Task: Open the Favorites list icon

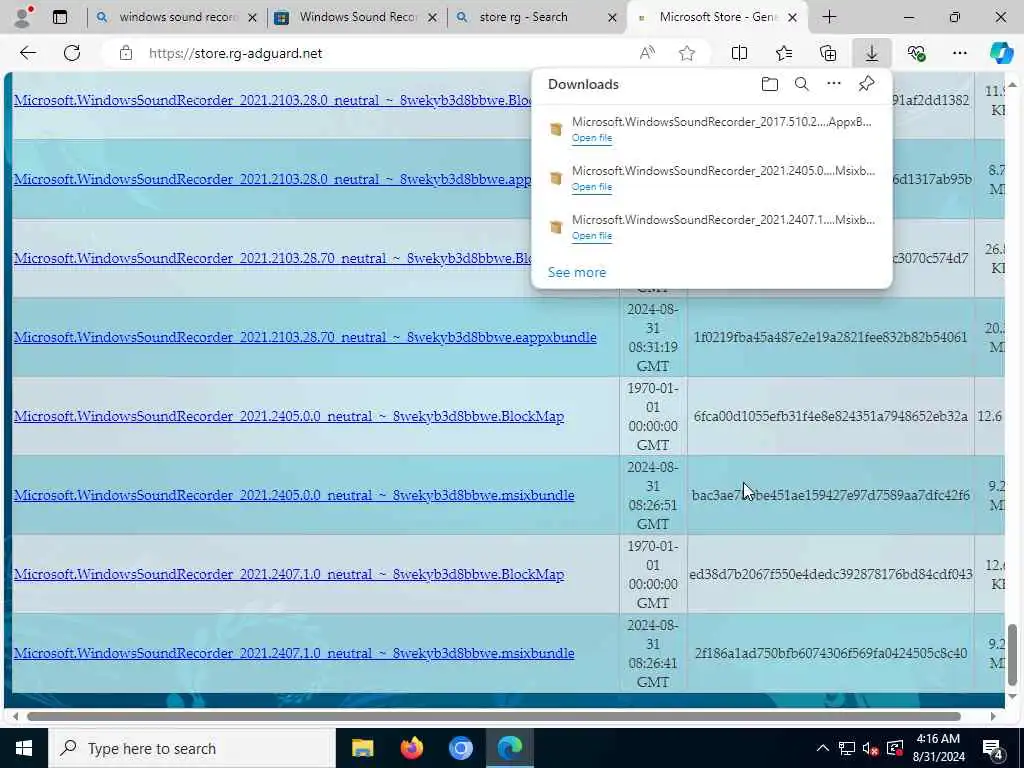Action: [x=784, y=53]
